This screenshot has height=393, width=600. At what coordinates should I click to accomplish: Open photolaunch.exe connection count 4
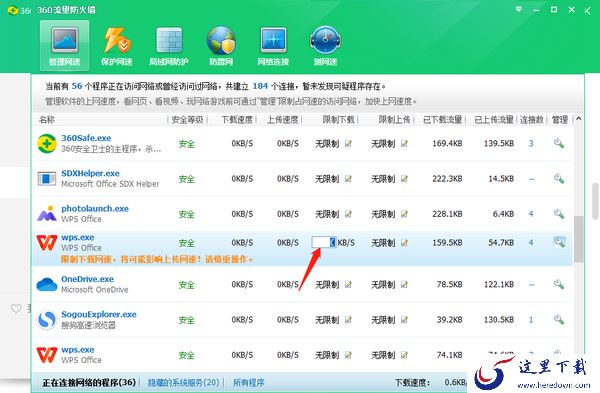point(531,214)
